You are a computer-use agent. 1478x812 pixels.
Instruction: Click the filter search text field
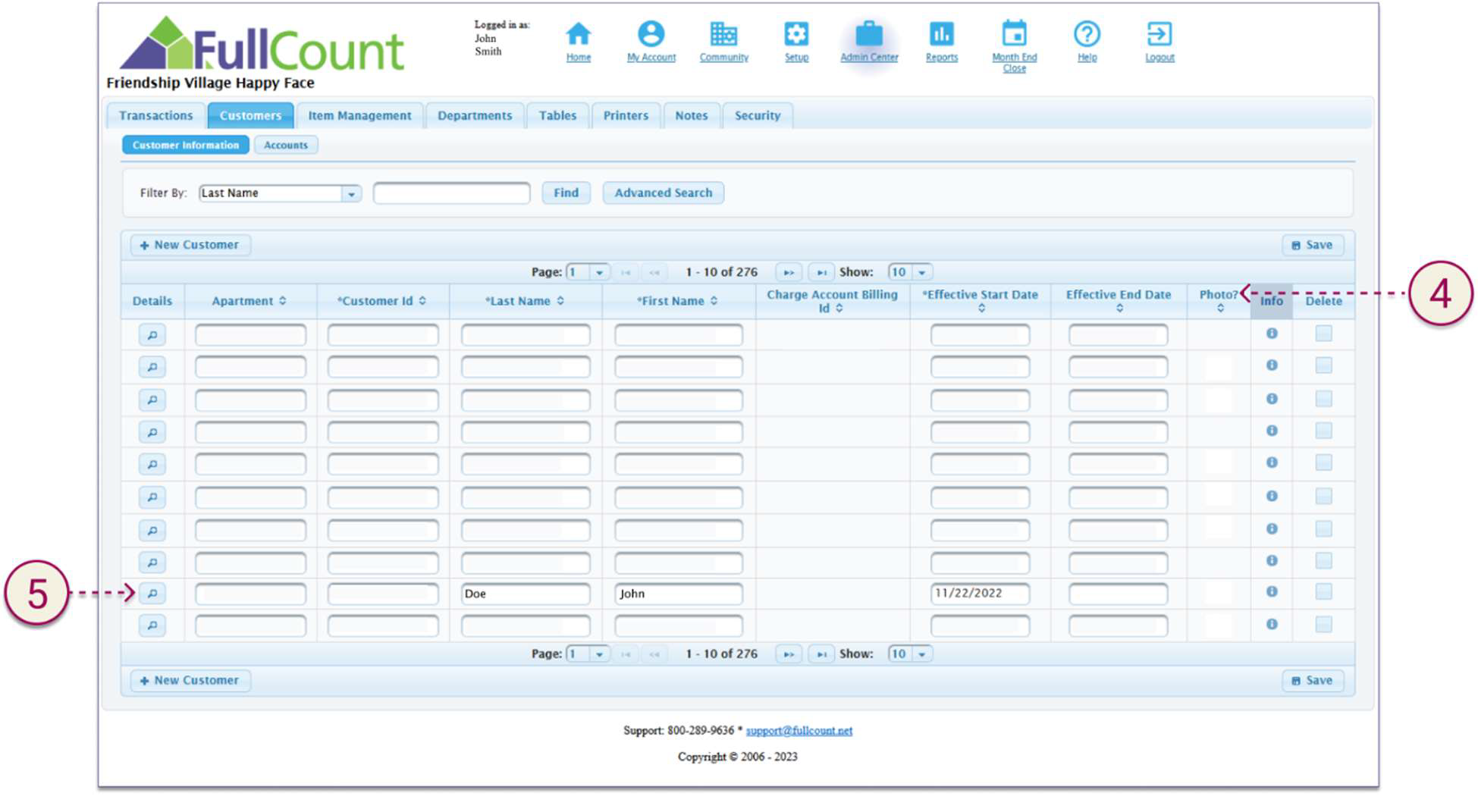point(451,193)
